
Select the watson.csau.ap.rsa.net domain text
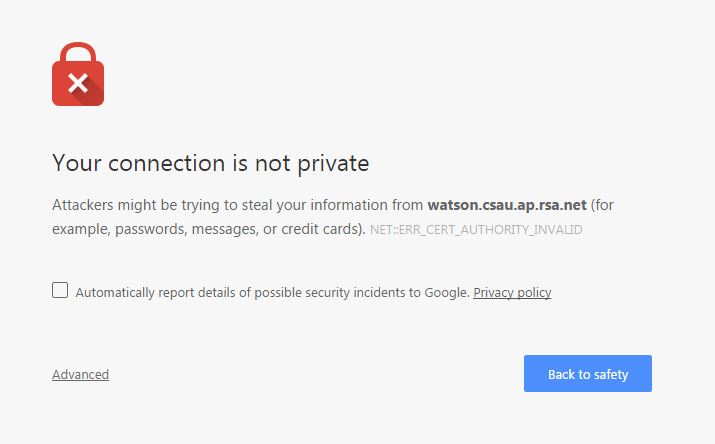click(x=507, y=205)
